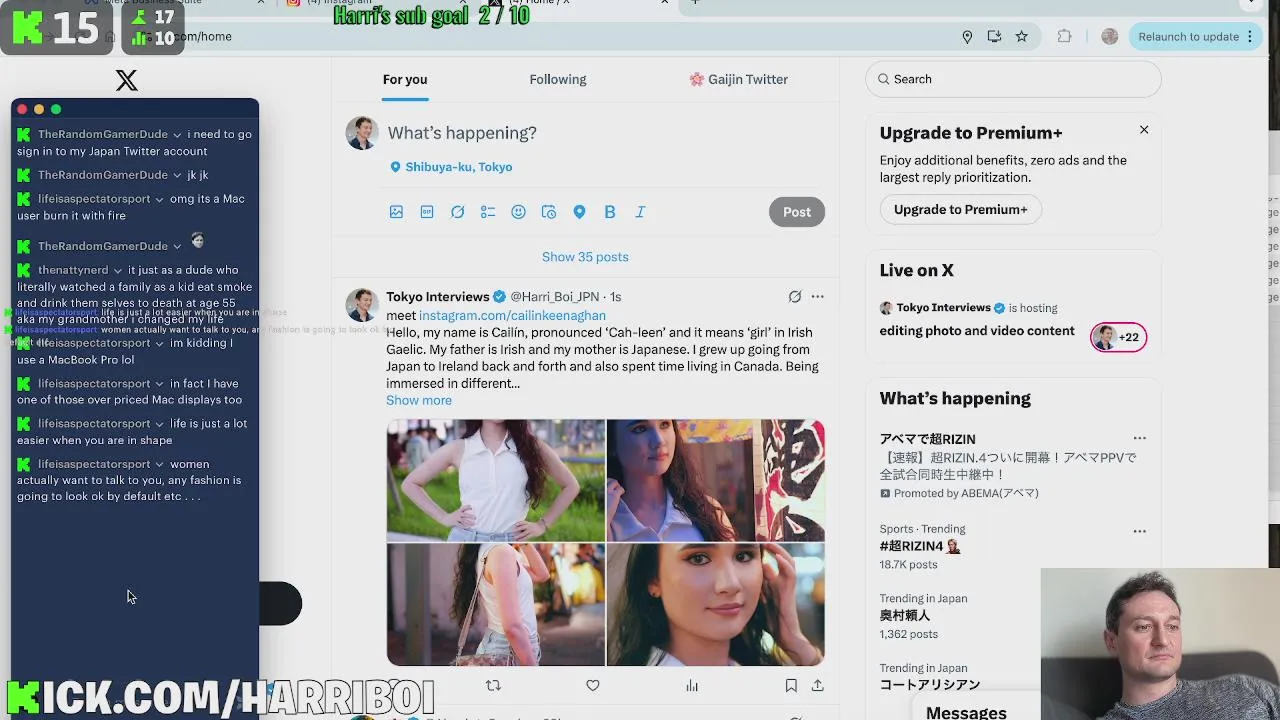
Task: View analytics for the Tokyo Interviews post
Action: 692,686
